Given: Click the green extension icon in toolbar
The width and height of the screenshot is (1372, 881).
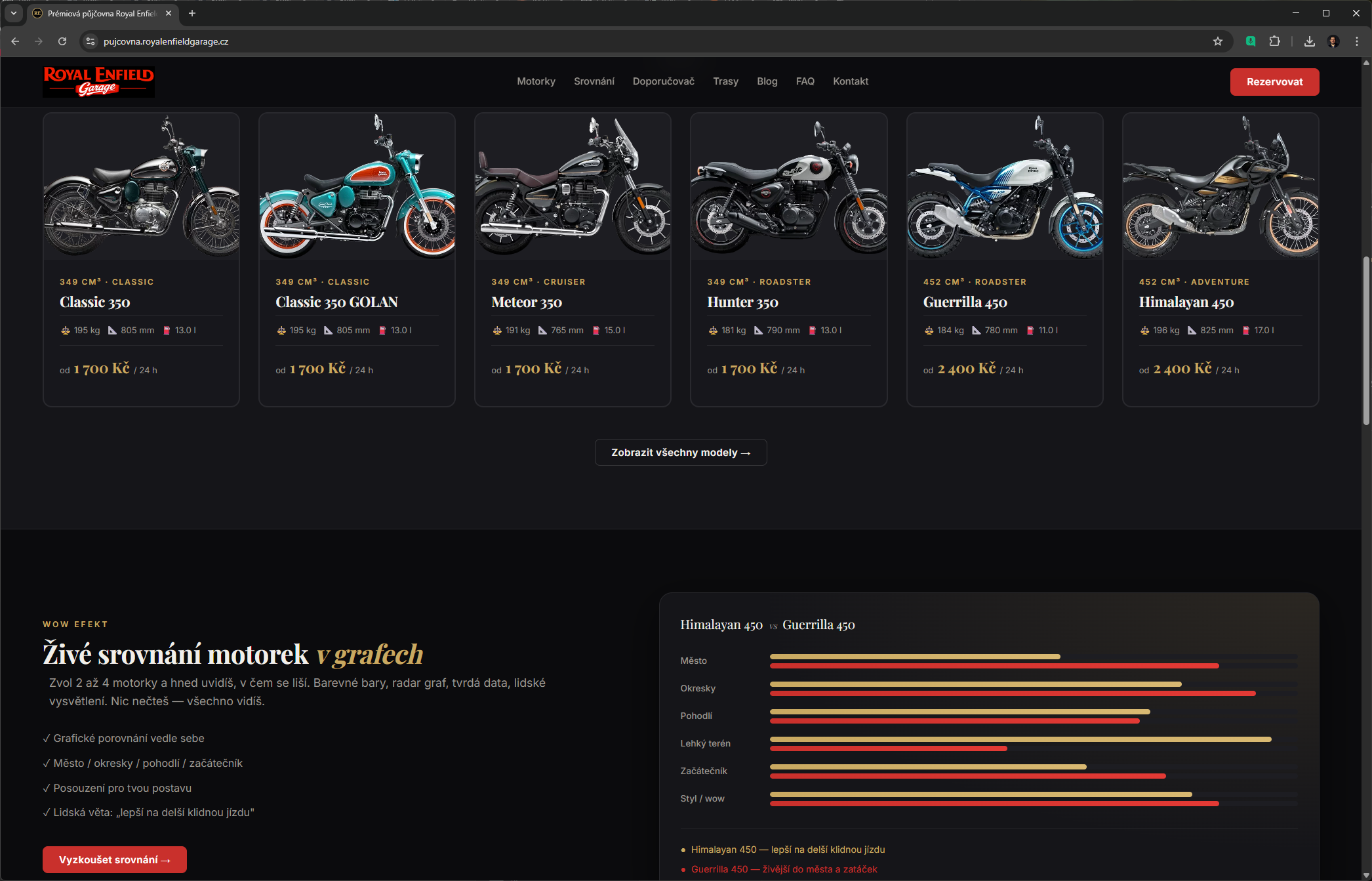Looking at the screenshot, I should tap(1251, 41).
